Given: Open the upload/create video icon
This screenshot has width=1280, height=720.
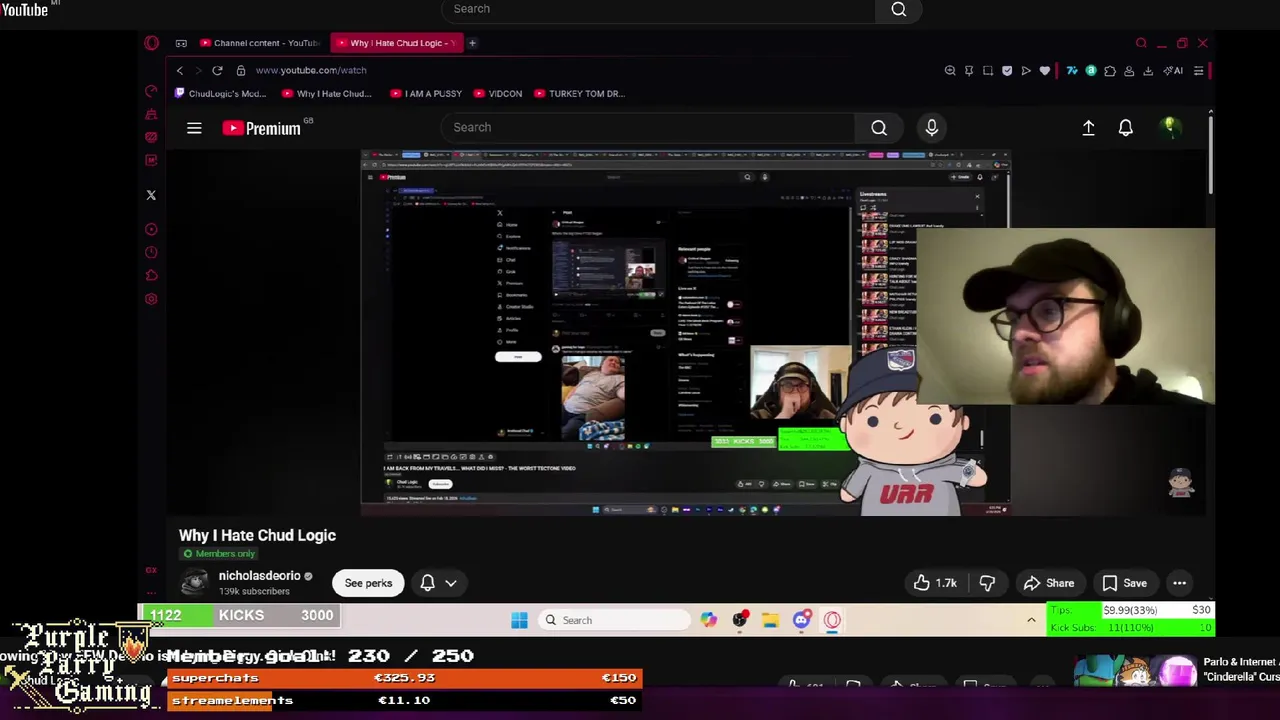Looking at the screenshot, I should 1089,128.
